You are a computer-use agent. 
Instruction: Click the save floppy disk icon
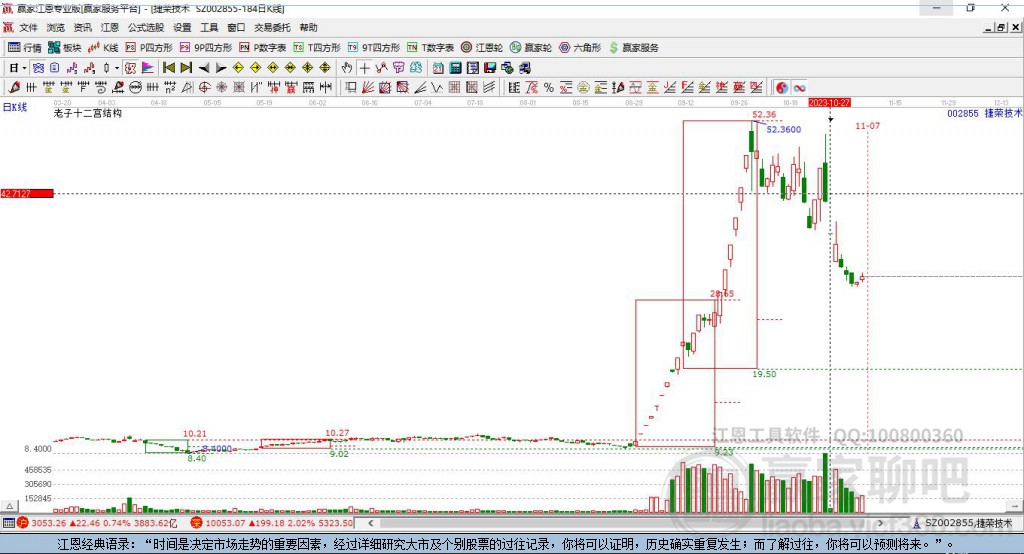490,68
